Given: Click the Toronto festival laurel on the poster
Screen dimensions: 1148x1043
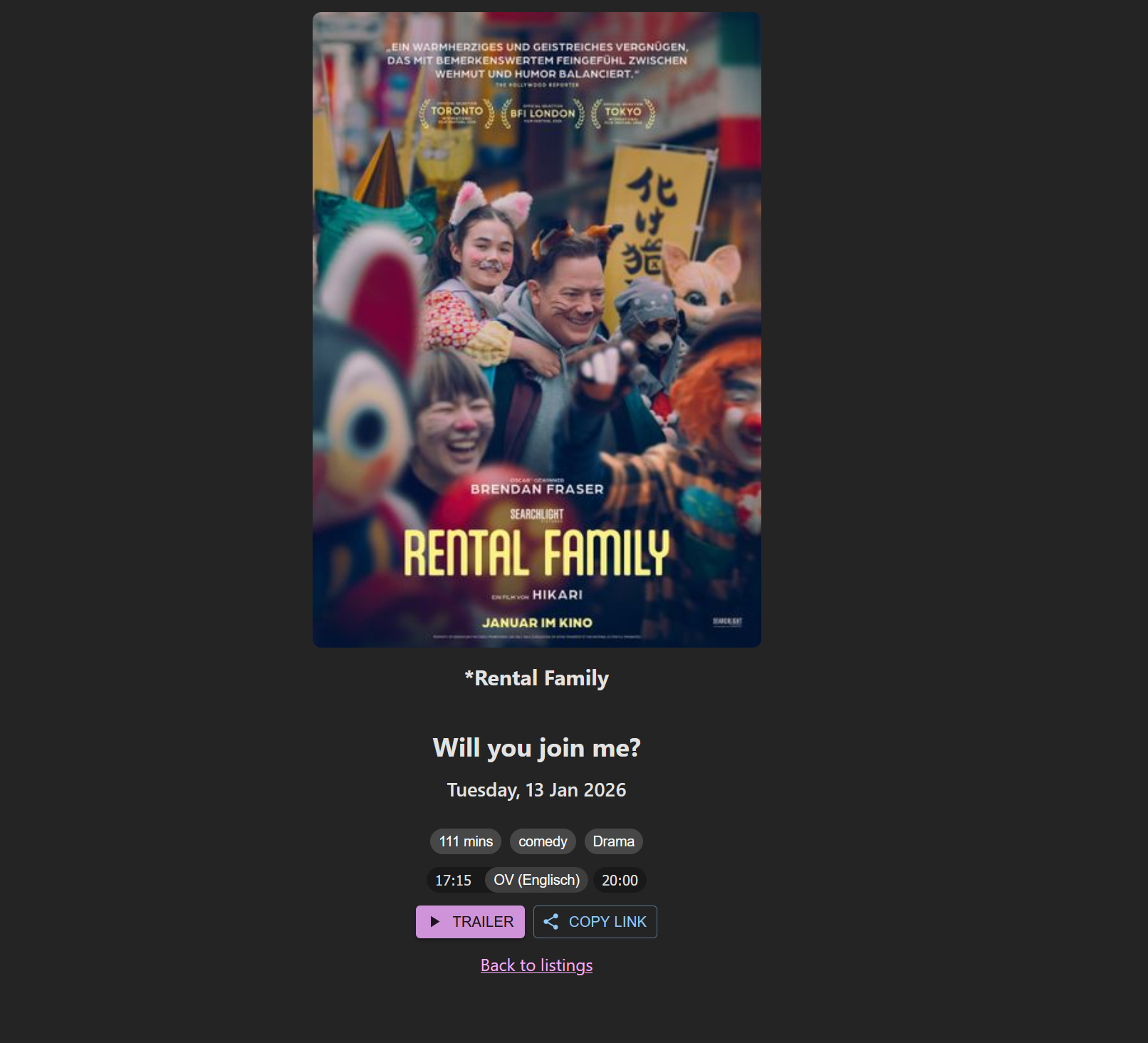Looking at the screenshot, I should point(456,113).
